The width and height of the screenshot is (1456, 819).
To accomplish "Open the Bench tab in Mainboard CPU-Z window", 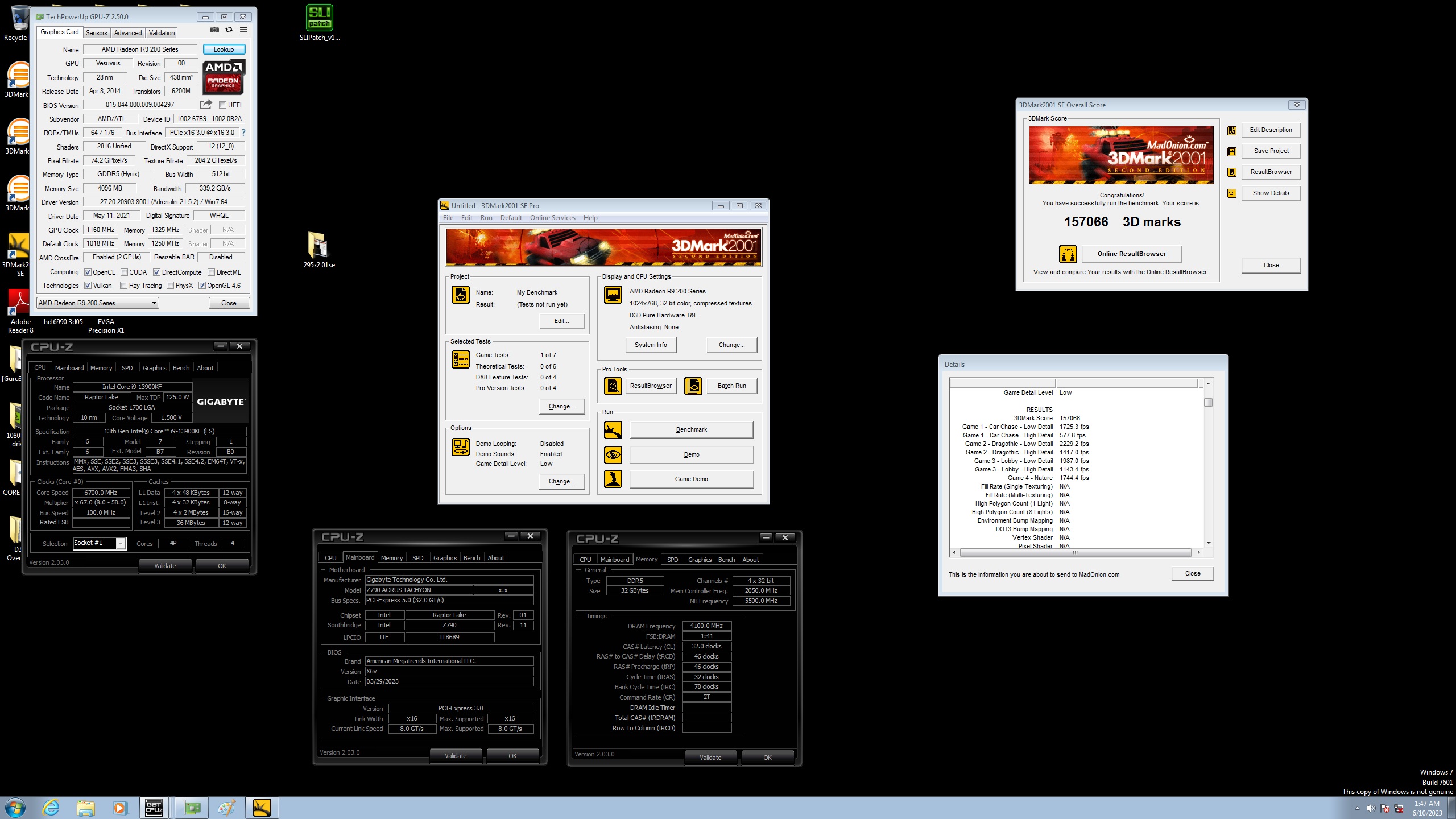I will tap(471, 558).
